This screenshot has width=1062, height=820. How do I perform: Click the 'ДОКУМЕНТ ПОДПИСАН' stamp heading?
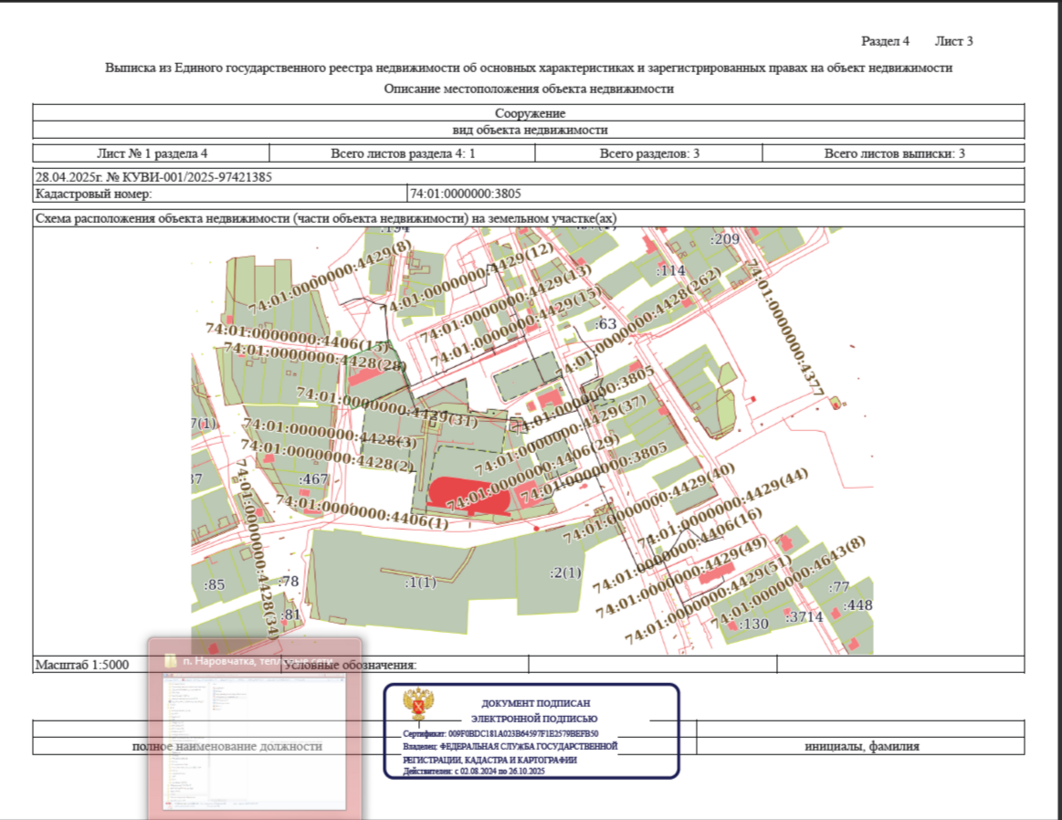click(x=536, y=704)
